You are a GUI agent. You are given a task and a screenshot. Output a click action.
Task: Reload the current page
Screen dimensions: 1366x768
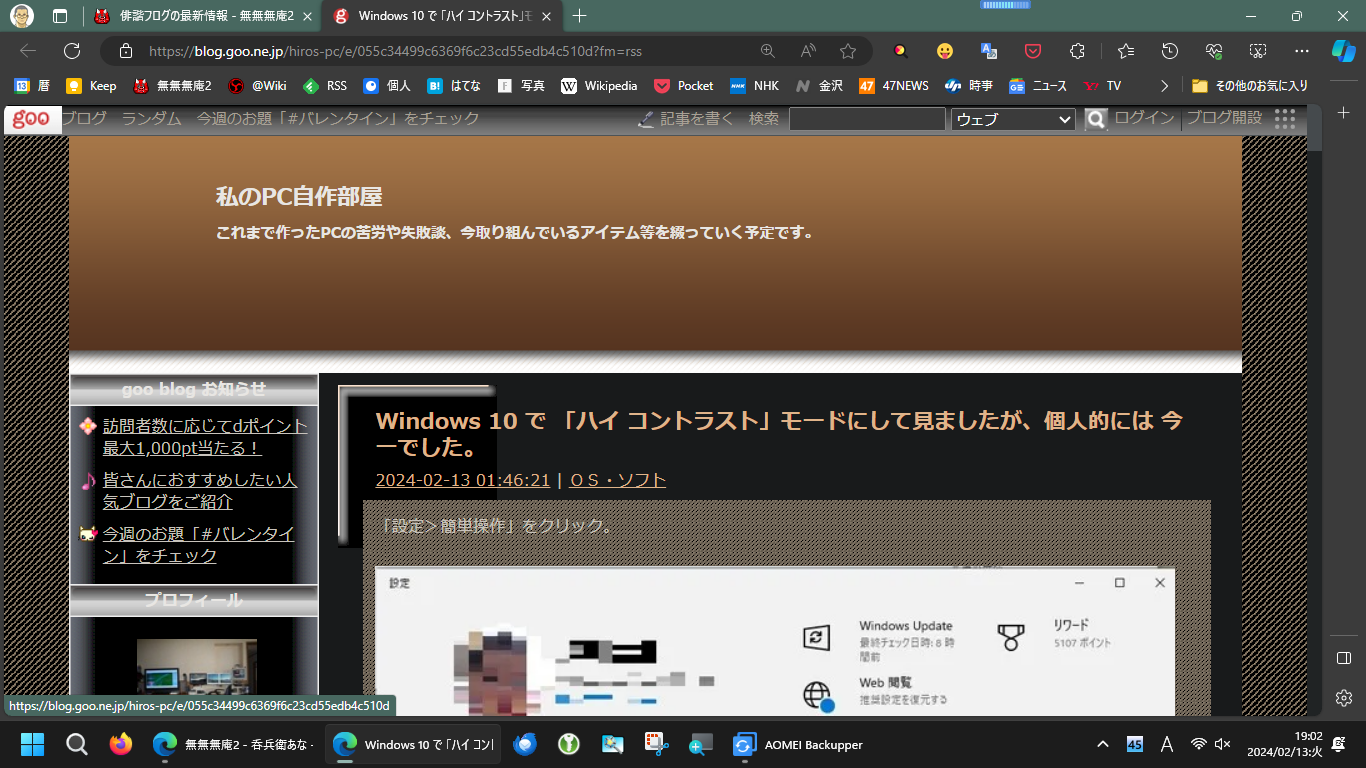click(x=72, y=51)
